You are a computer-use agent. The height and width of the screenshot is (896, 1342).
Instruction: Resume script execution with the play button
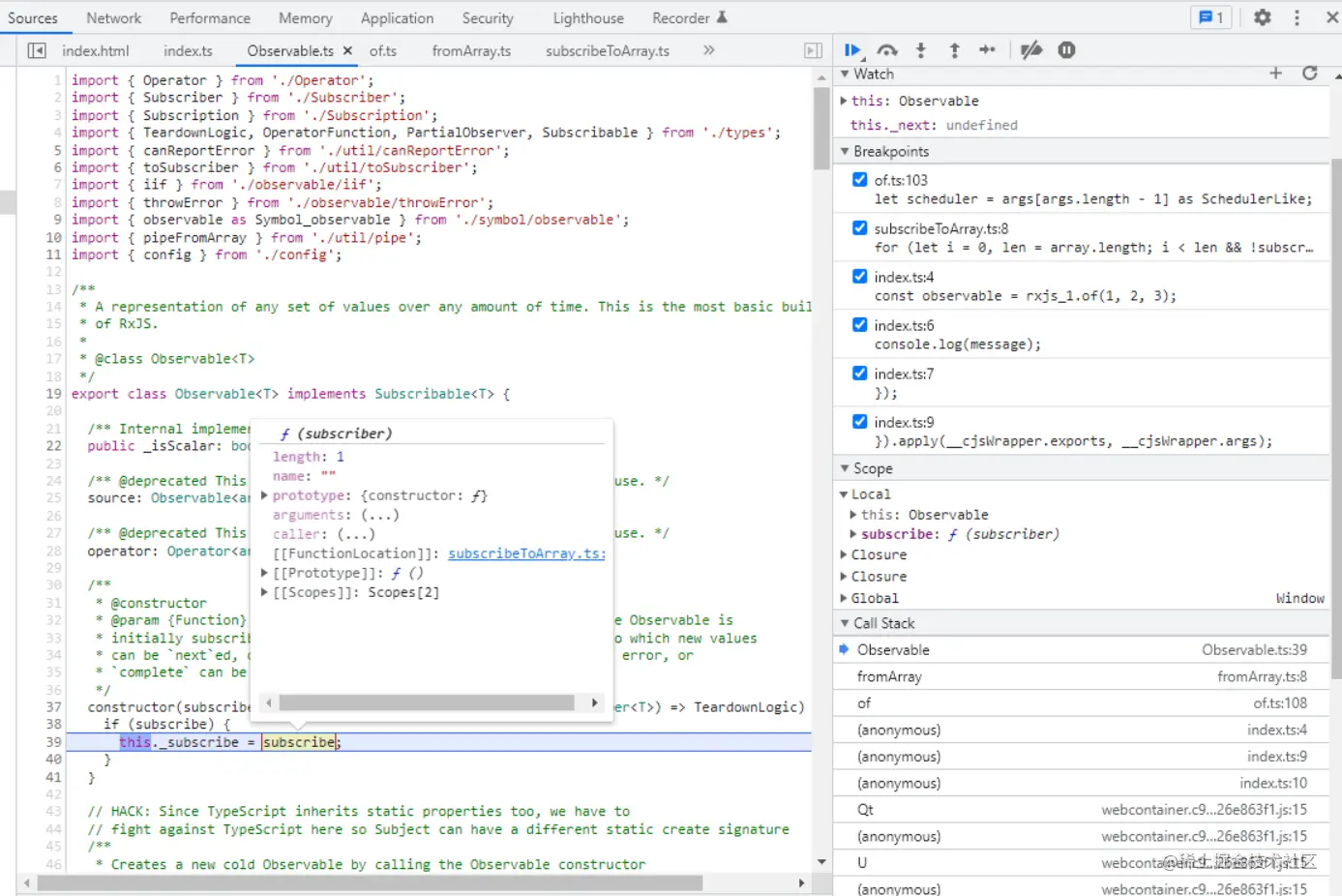click(x=852, y=50)
